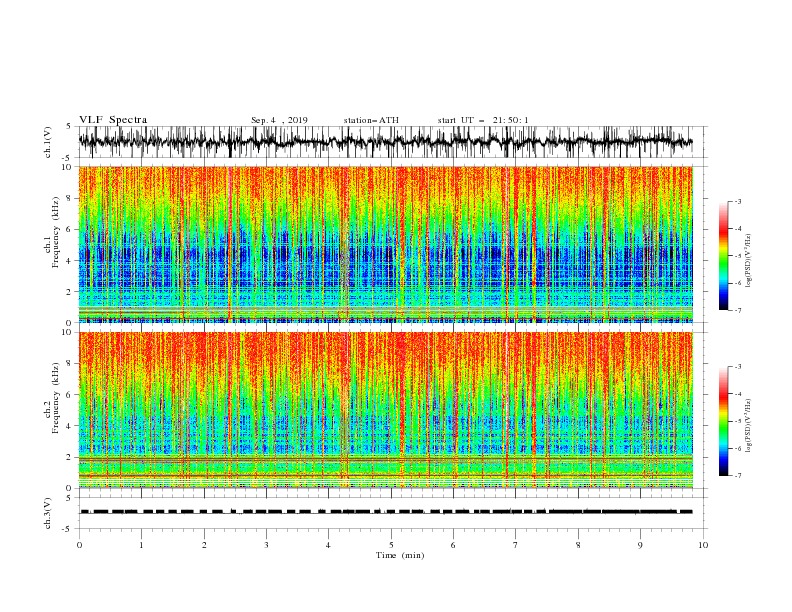Click the ch.1 voltage waveform trace
This screenshot has height=612, width=792.
(385, 142)
